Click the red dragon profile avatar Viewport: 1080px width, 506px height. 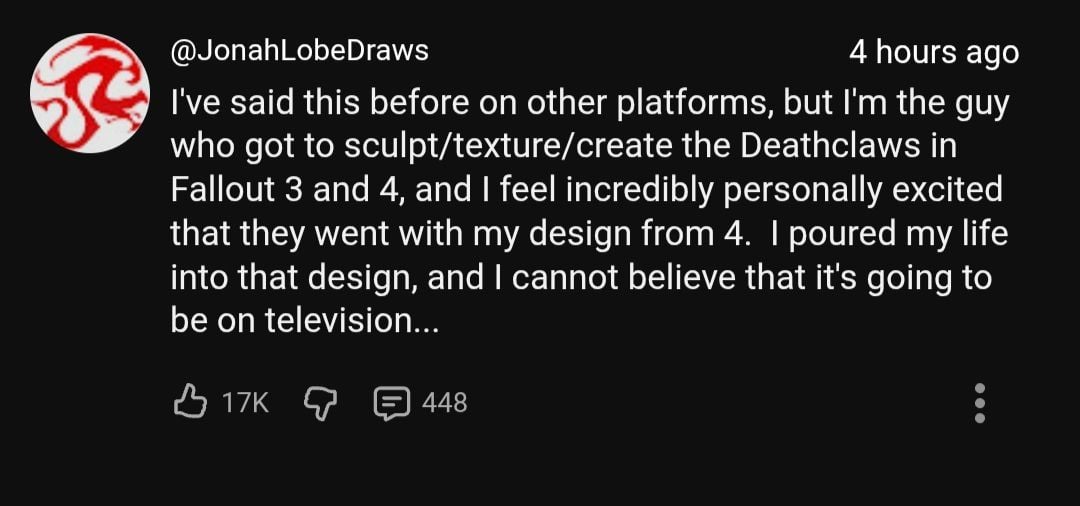[90, 93]
